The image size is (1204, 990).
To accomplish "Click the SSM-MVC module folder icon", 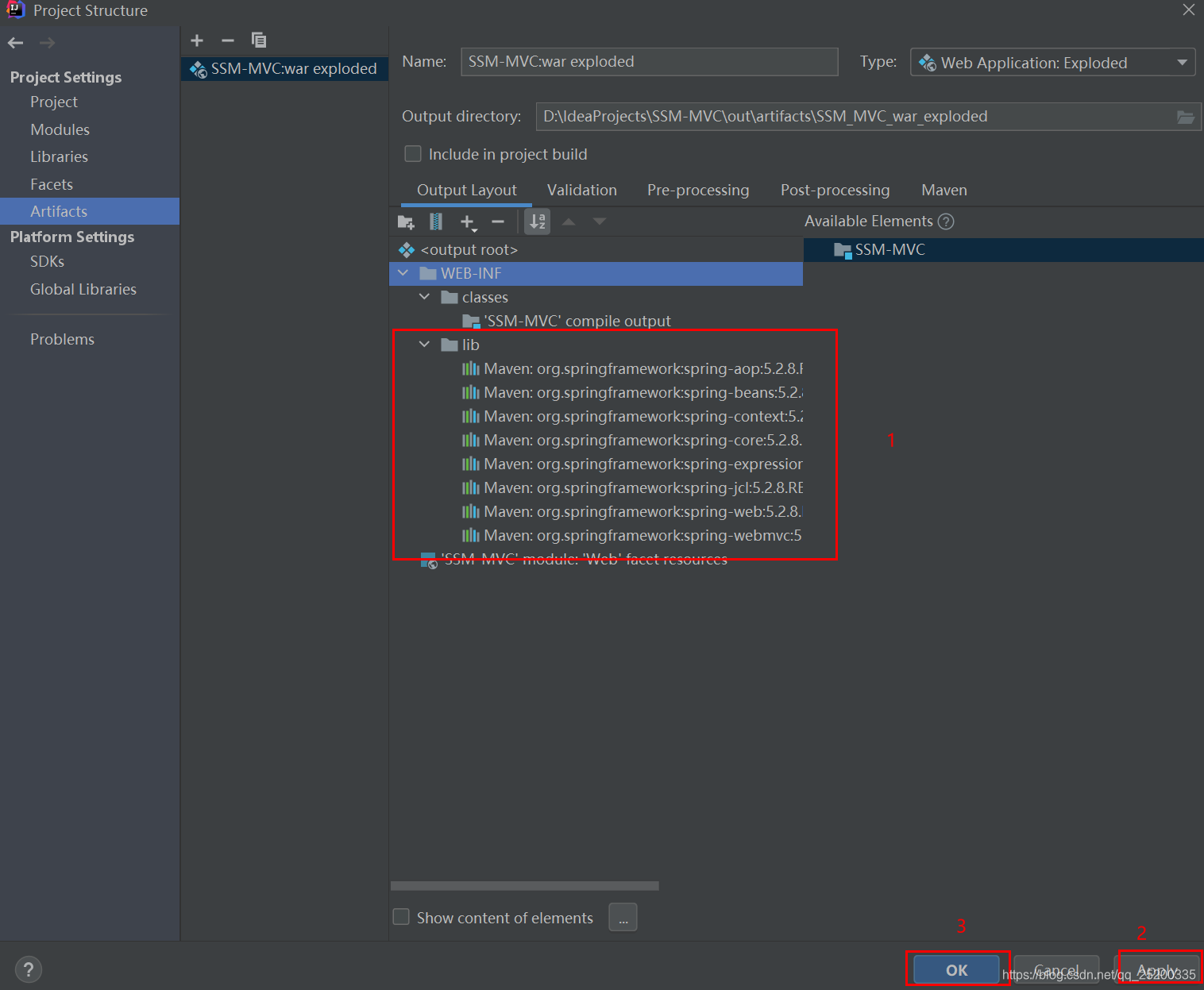I will (843, 250).
